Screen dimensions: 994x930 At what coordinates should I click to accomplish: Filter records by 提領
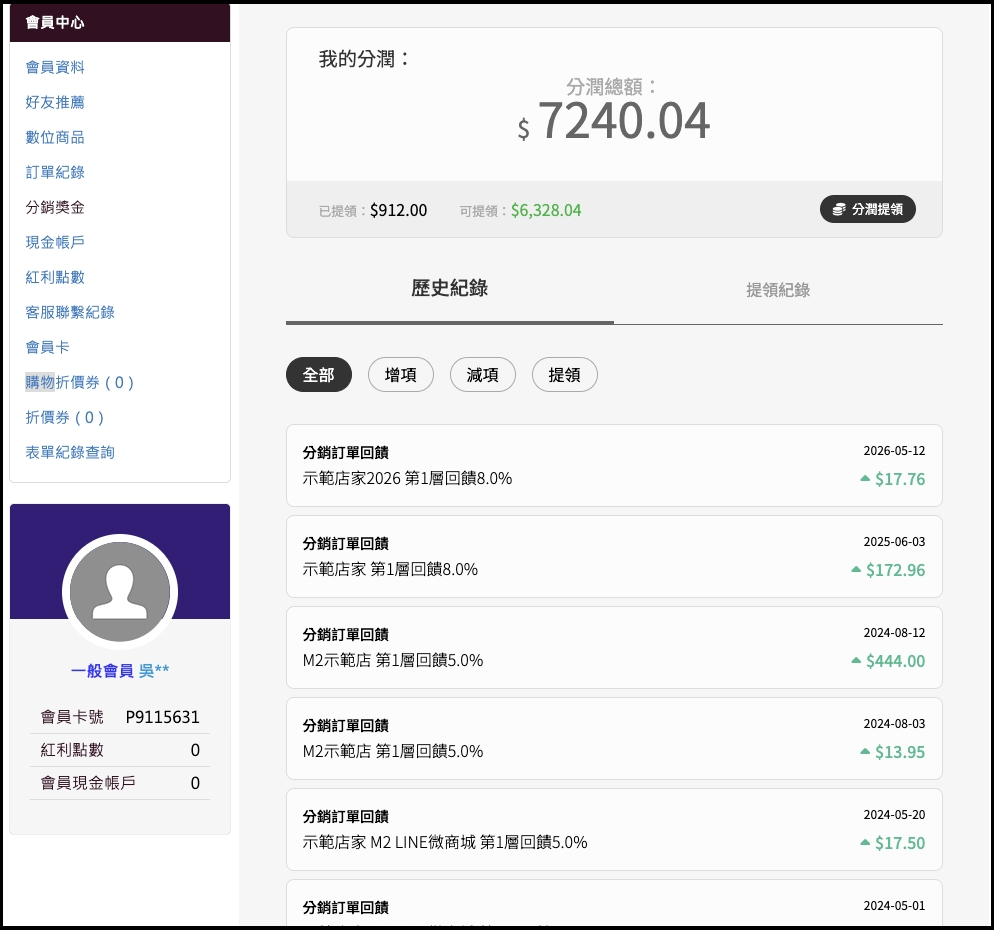point(564,375)
